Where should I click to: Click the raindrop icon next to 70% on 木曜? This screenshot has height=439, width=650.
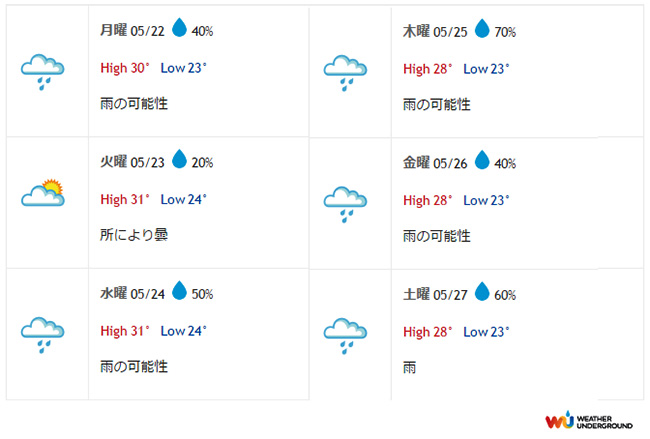click(482, 28)
